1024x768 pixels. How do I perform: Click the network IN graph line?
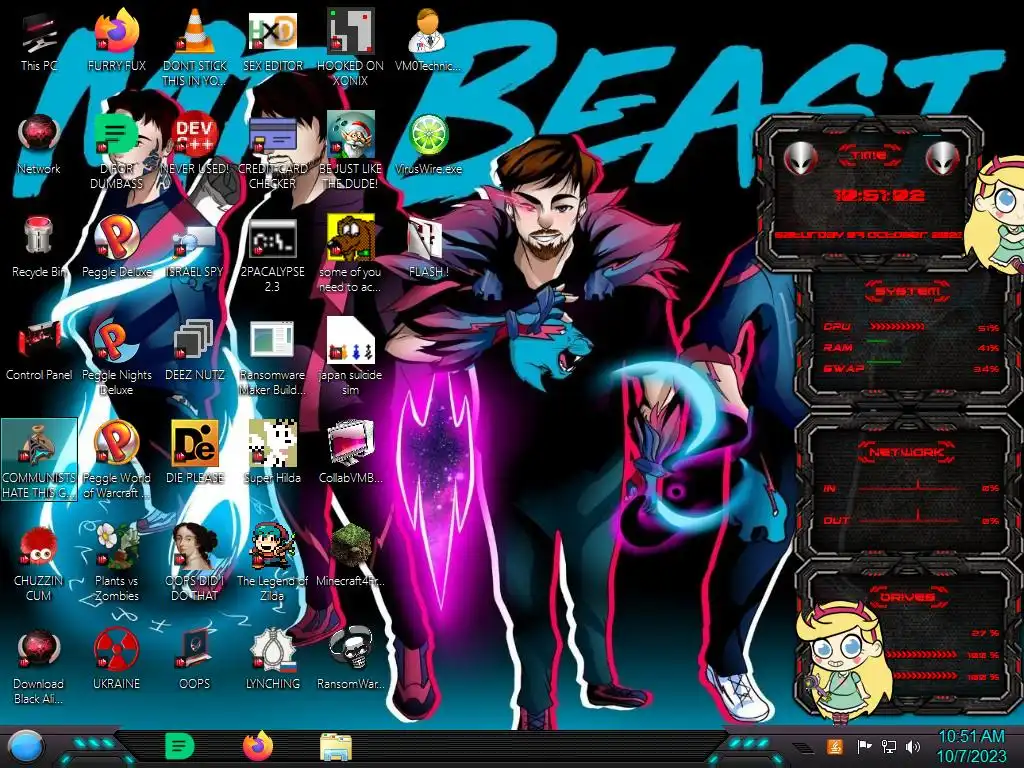[908, 487]
